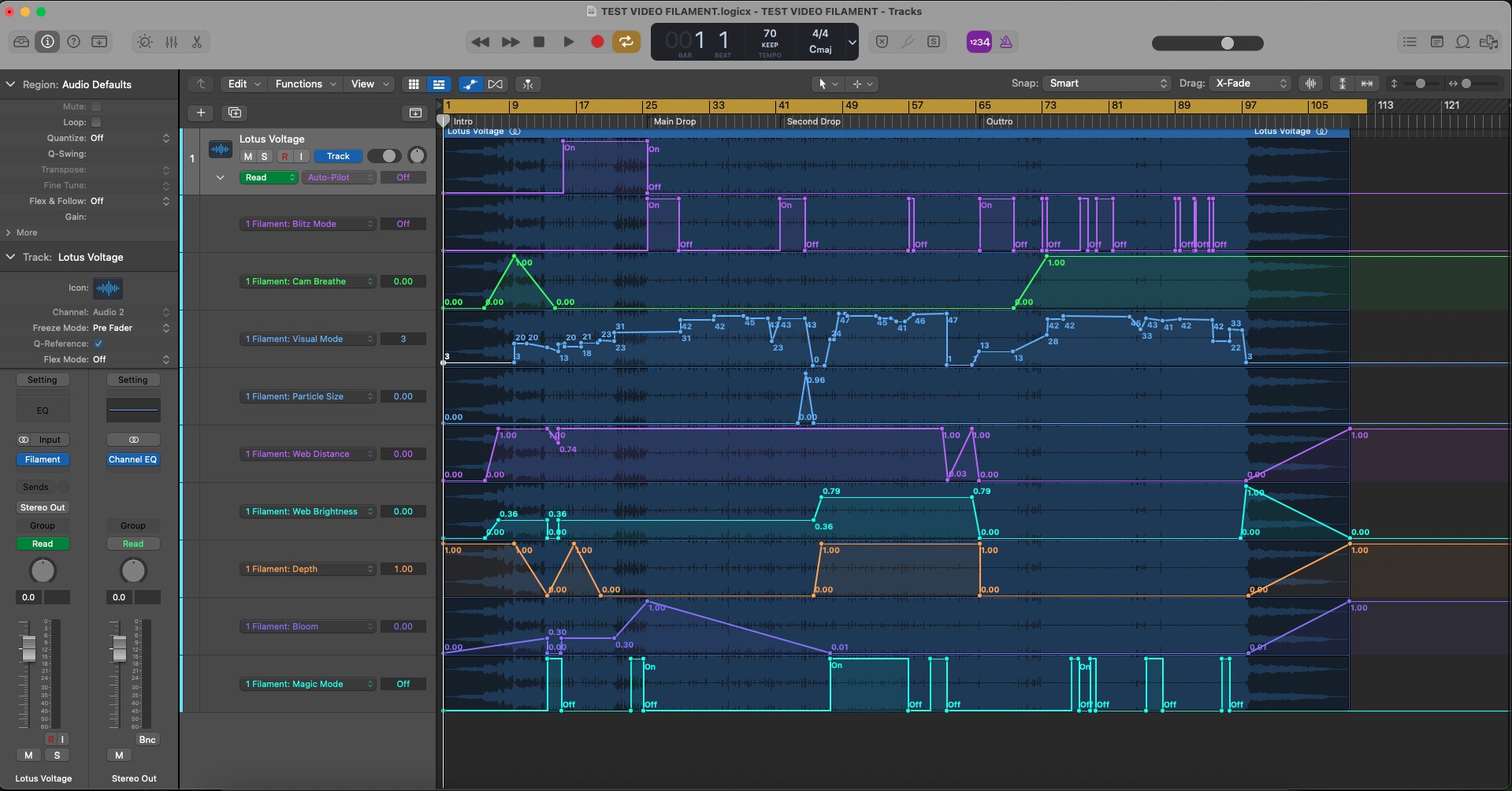Viewport: 1512px width, 791px height.
Task: Click the red Record button
Action: 597,42
